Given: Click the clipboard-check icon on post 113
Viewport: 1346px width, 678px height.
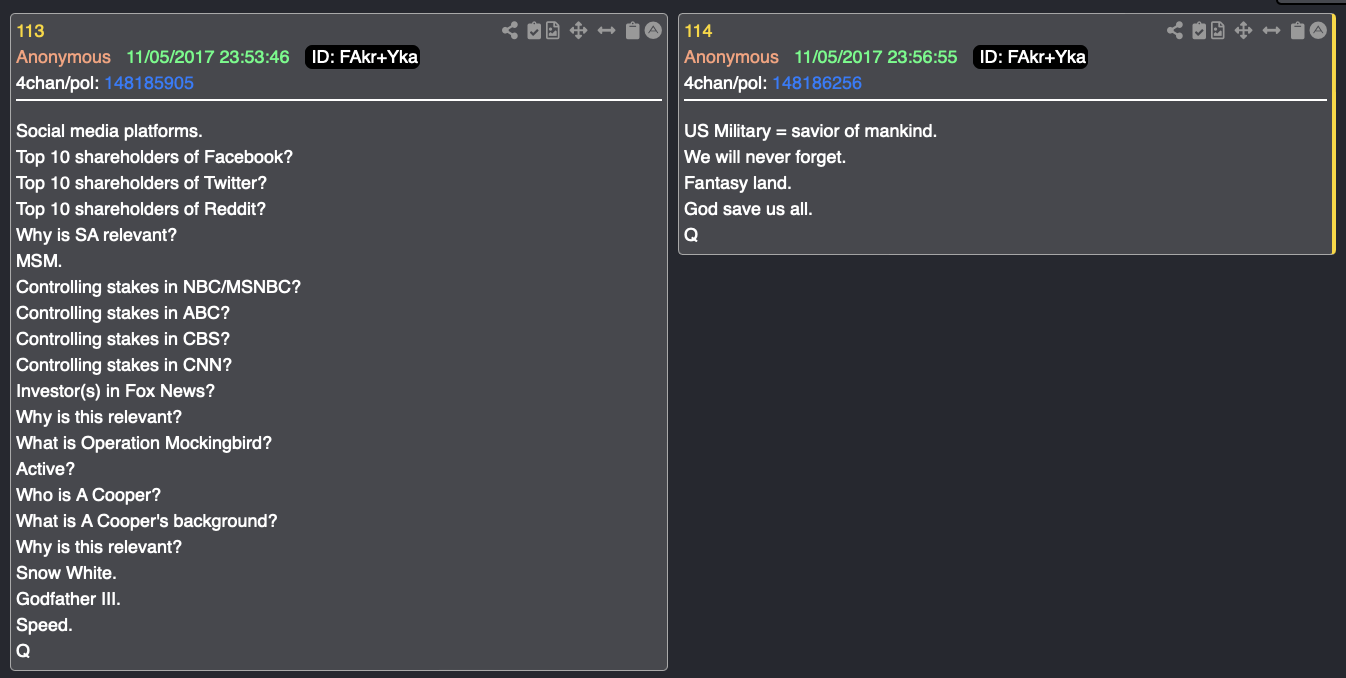Looking at the screenshot, I should (x=534, y=31).
